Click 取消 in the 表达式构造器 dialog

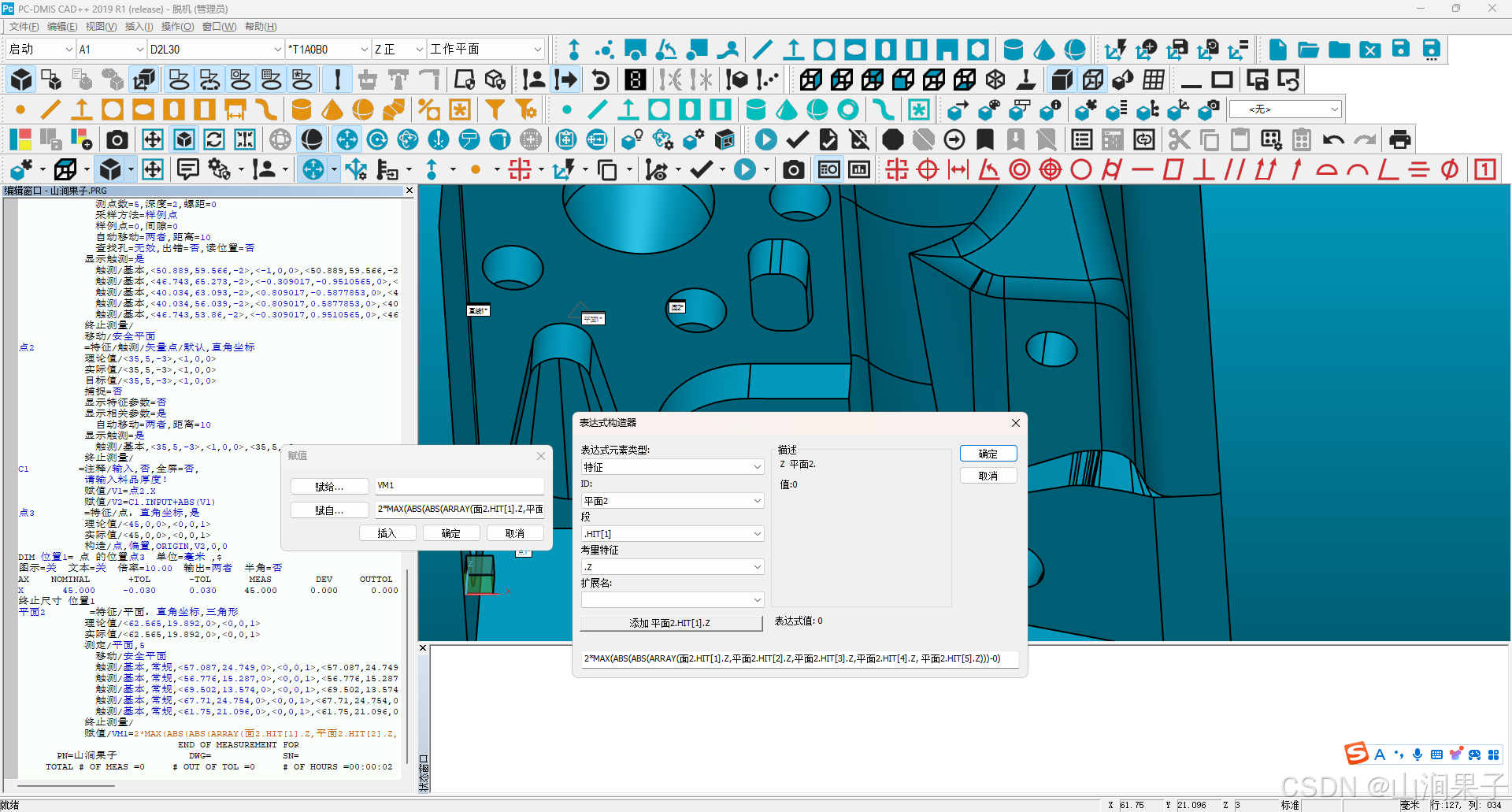coord(988,476)
